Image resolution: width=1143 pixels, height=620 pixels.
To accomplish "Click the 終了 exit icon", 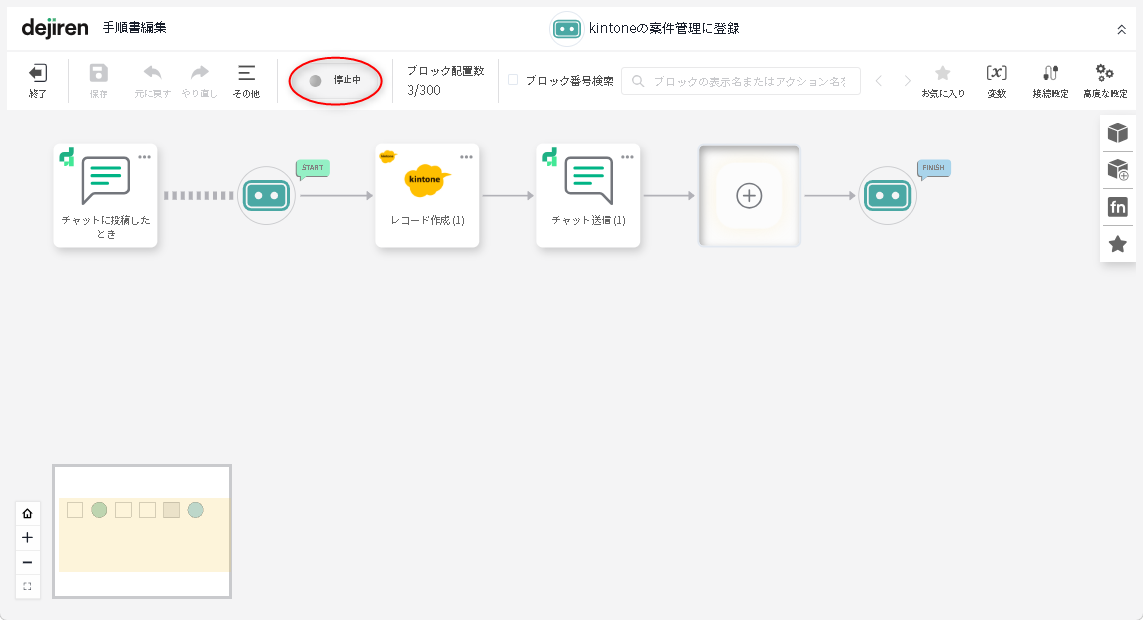I will 38,79.
